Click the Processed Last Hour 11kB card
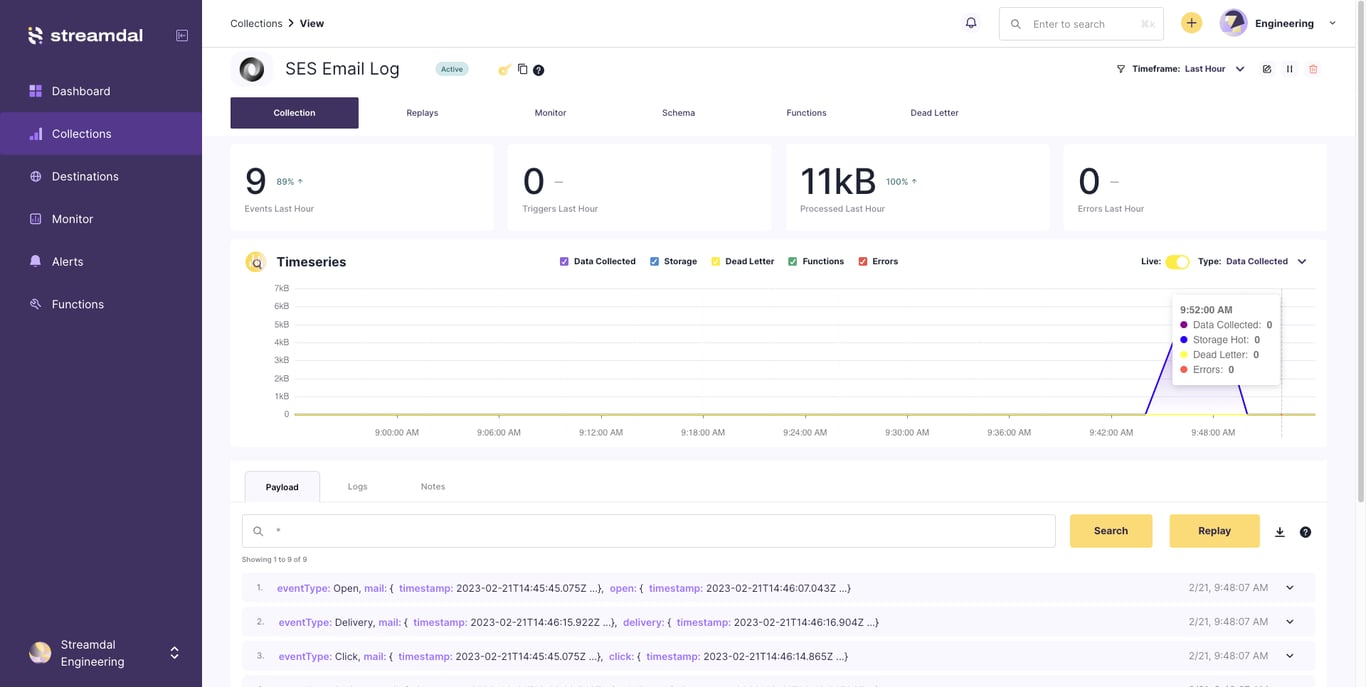Screen dimensions: 1366x687 coord(918,188)
